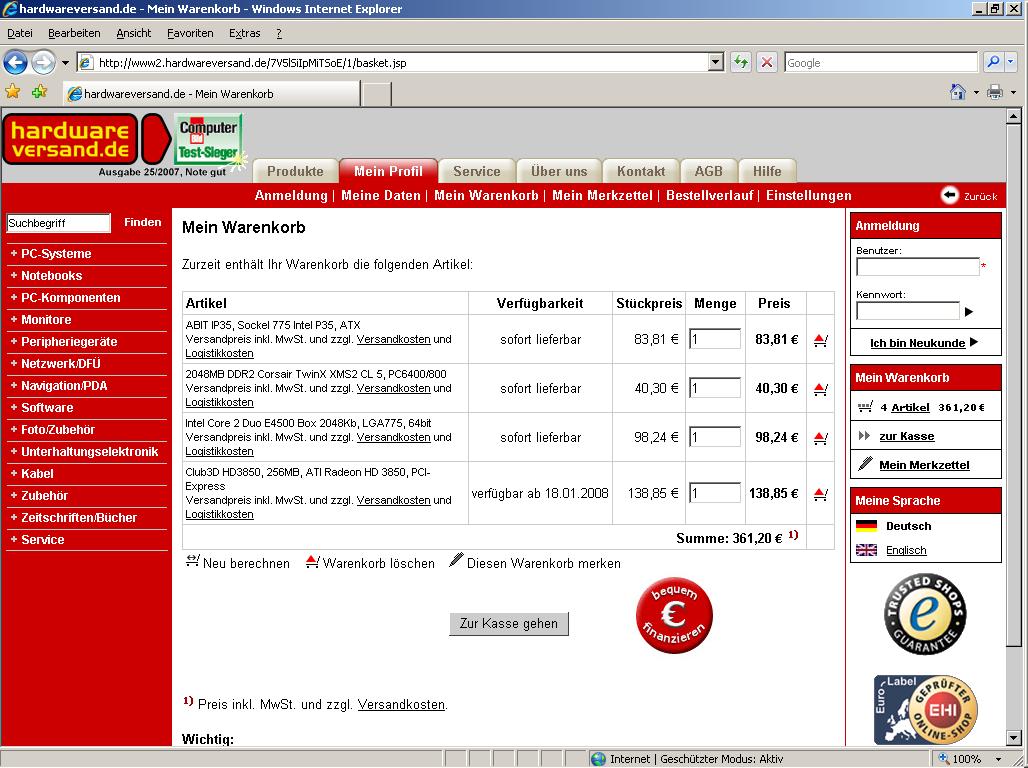Click the Google search magnifier icon

click(993, 62)
